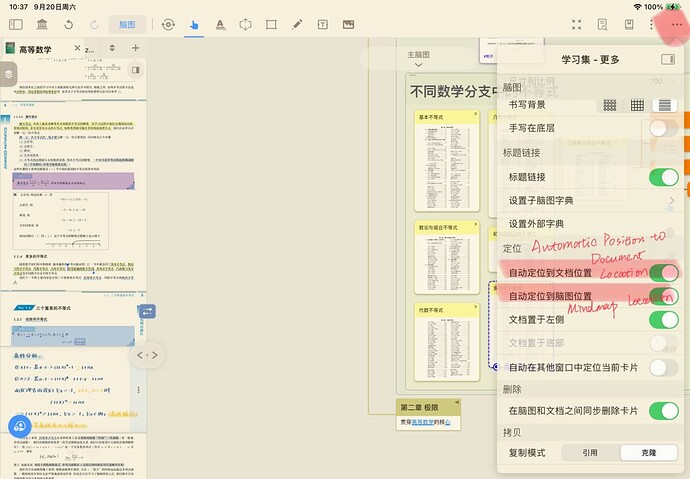Viewport: 690px width, 479px height.
Task: Click the split panel icon in the document view
Action: click(136, 70)
